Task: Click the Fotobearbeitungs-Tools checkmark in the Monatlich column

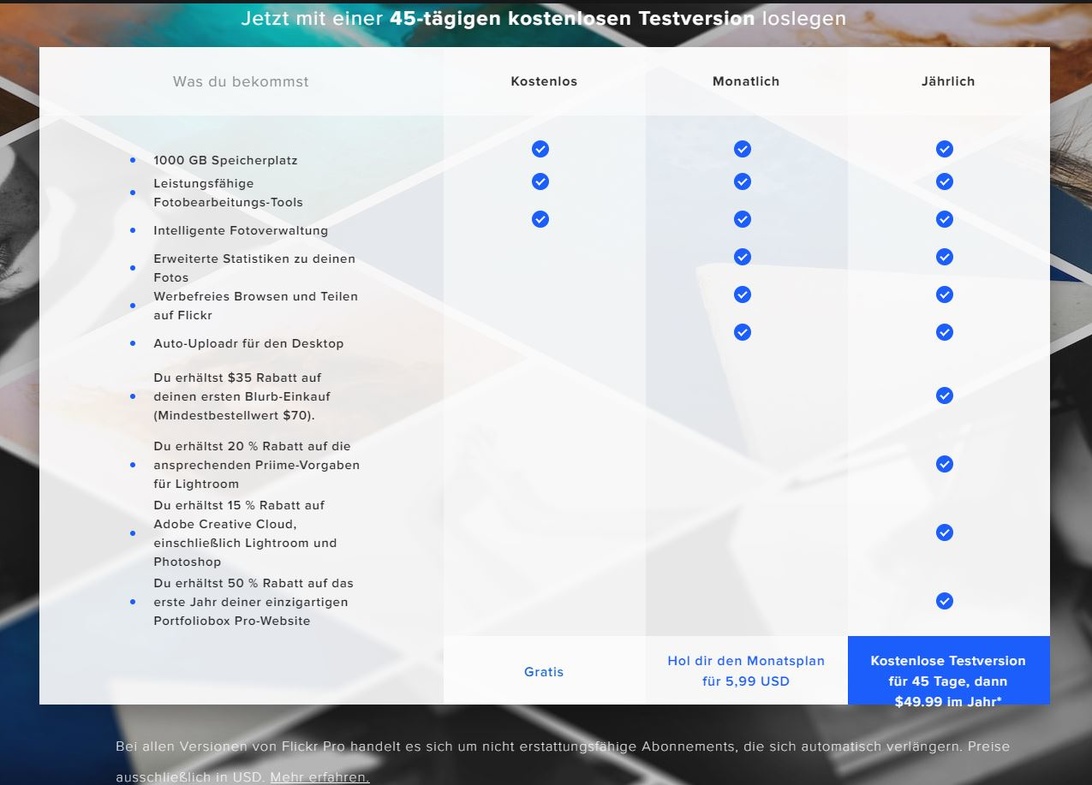Action: 742,182
